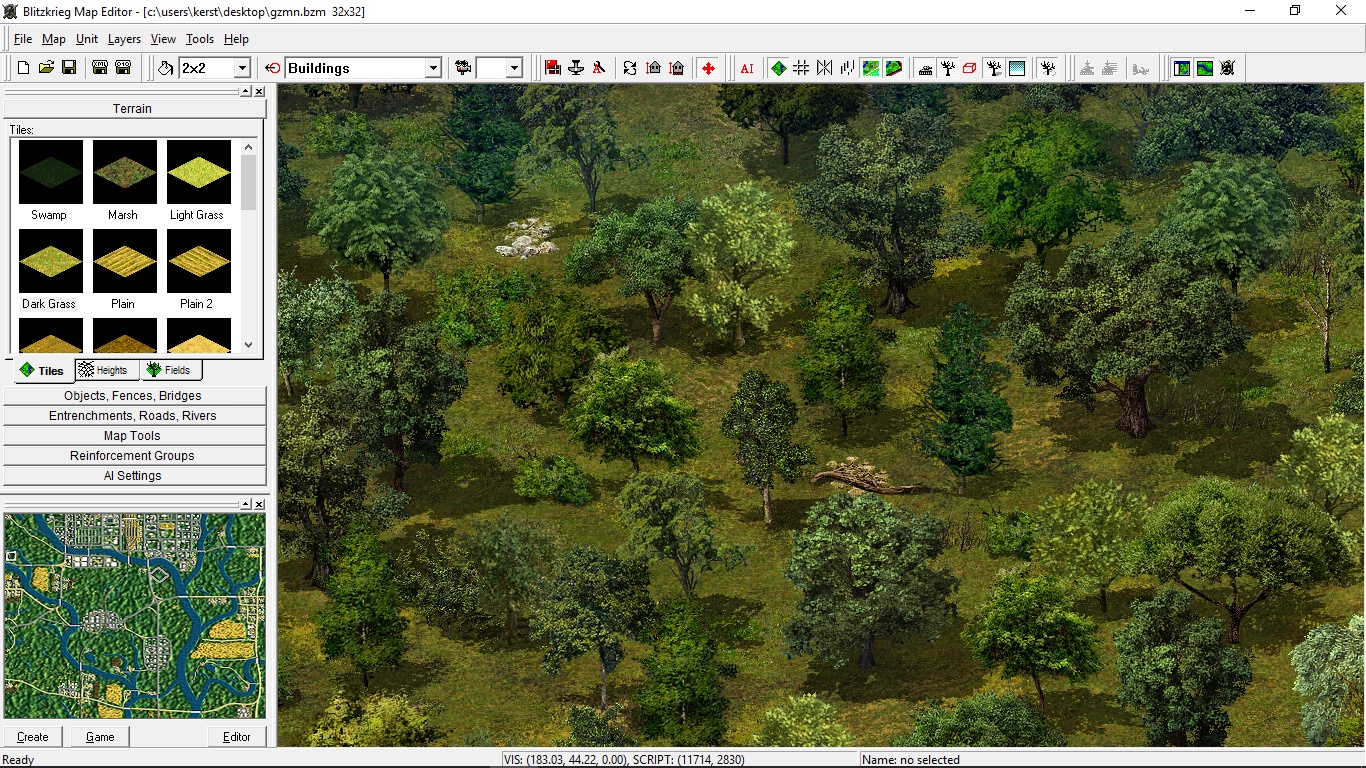Click the bowtie-shaped toolbar icon
1366x768 pixels.
pos(824,68)
